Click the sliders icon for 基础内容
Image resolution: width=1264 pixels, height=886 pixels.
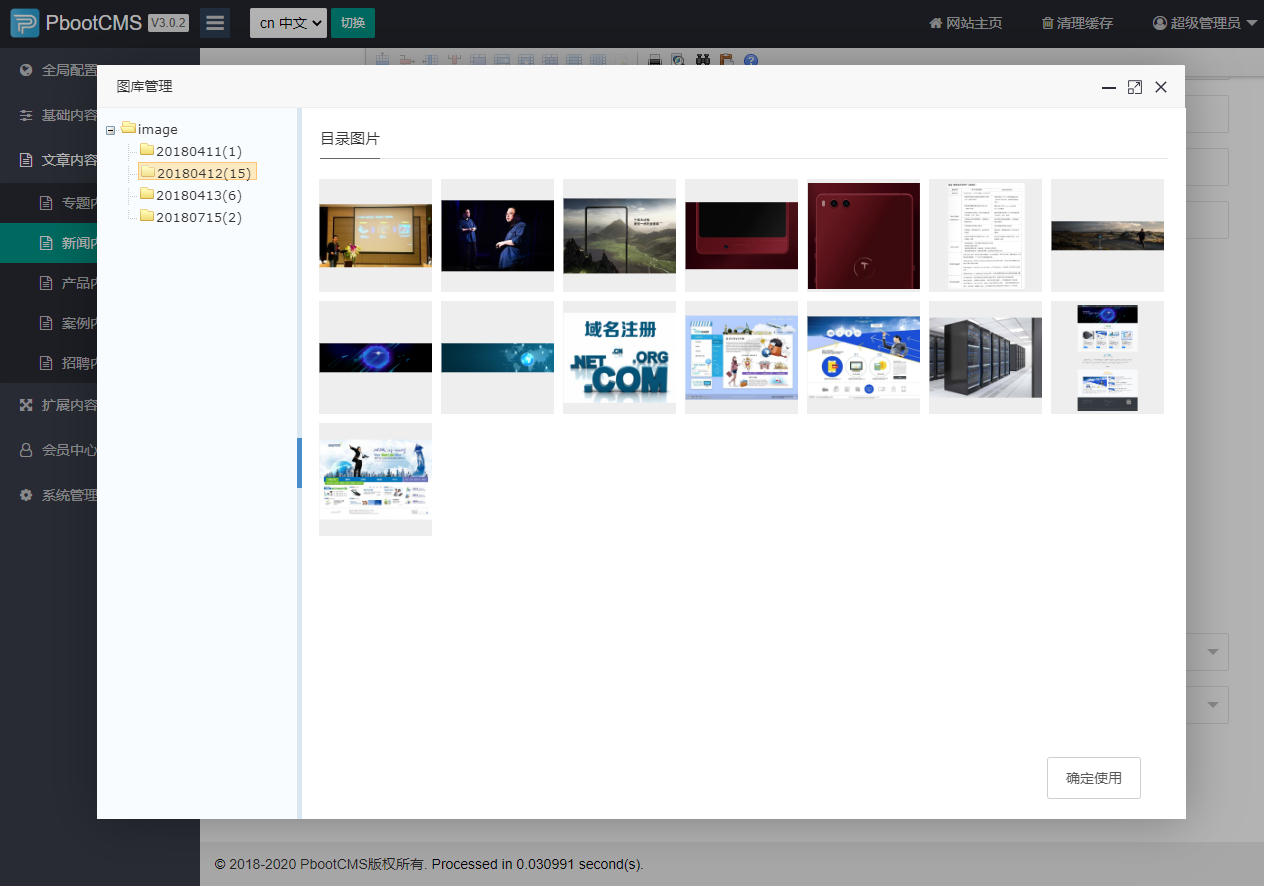(x=25, y=115)
